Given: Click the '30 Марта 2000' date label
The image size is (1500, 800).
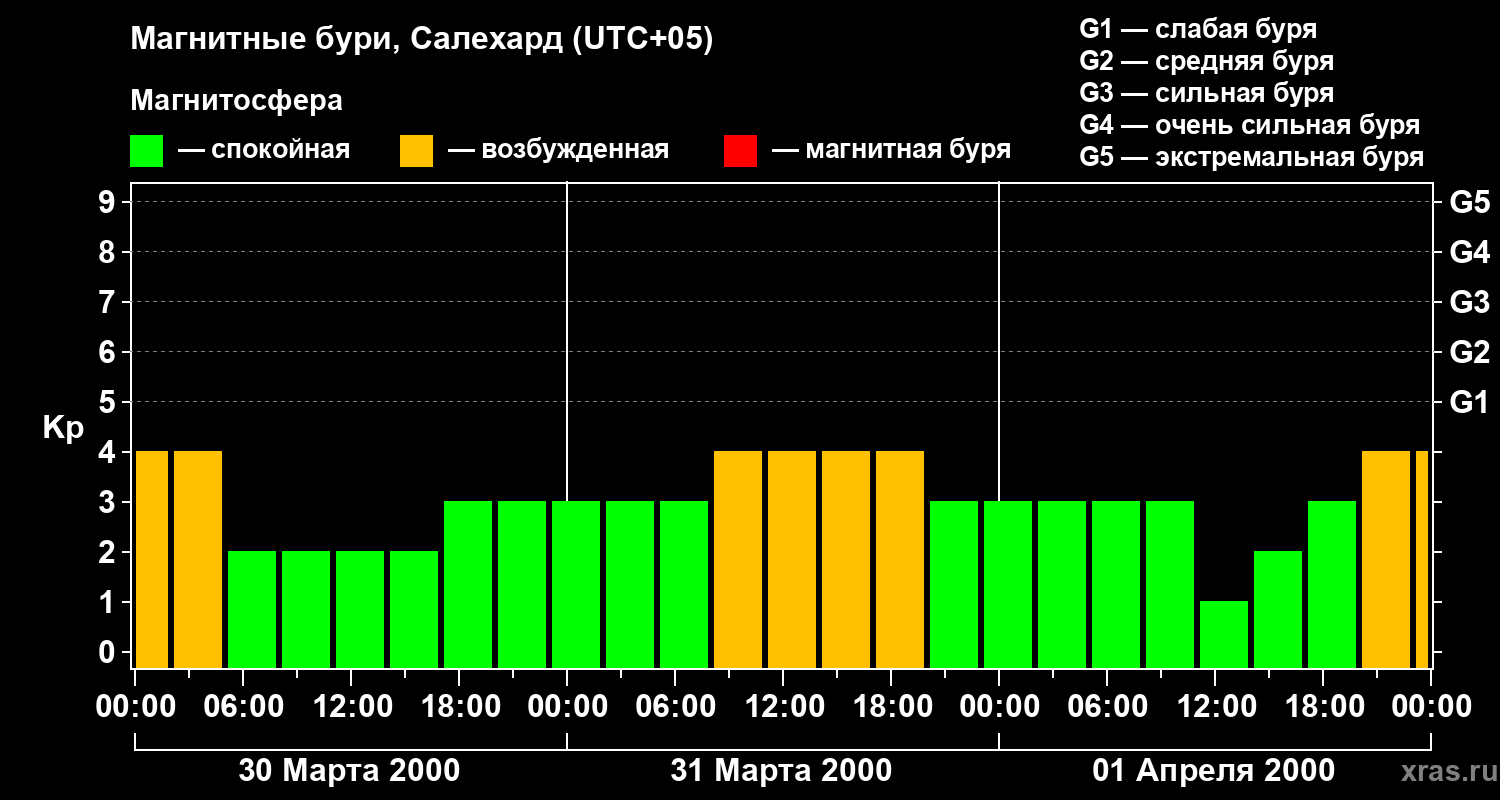Looking at the screenshot, I should [349, 771].
